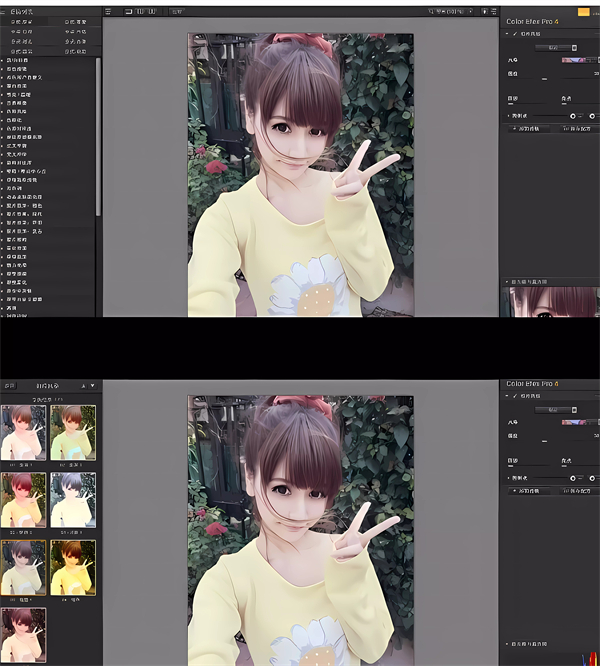Select the red-haired warm preset thumbnail
Screen dimensions: 600x666
[x=23, y=500]
